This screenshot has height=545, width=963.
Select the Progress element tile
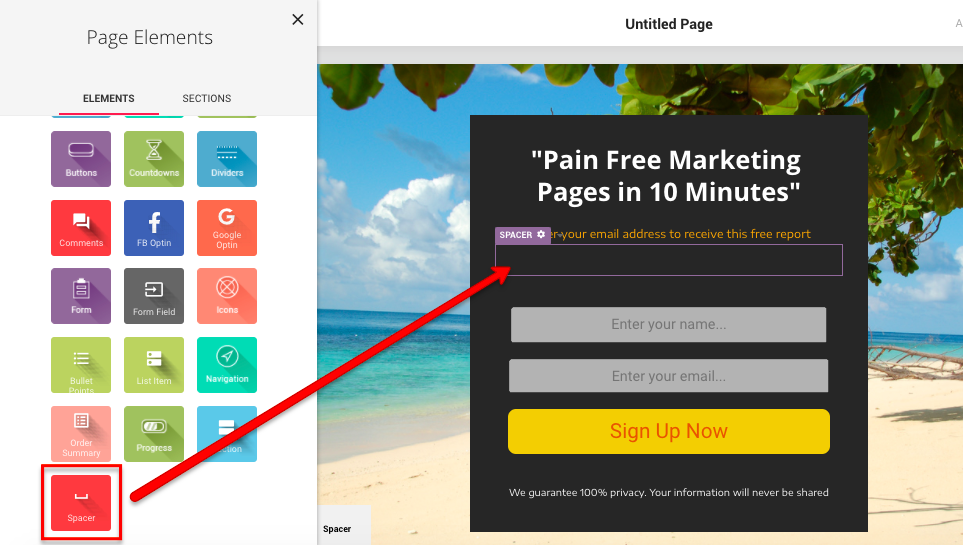(154, 434)
